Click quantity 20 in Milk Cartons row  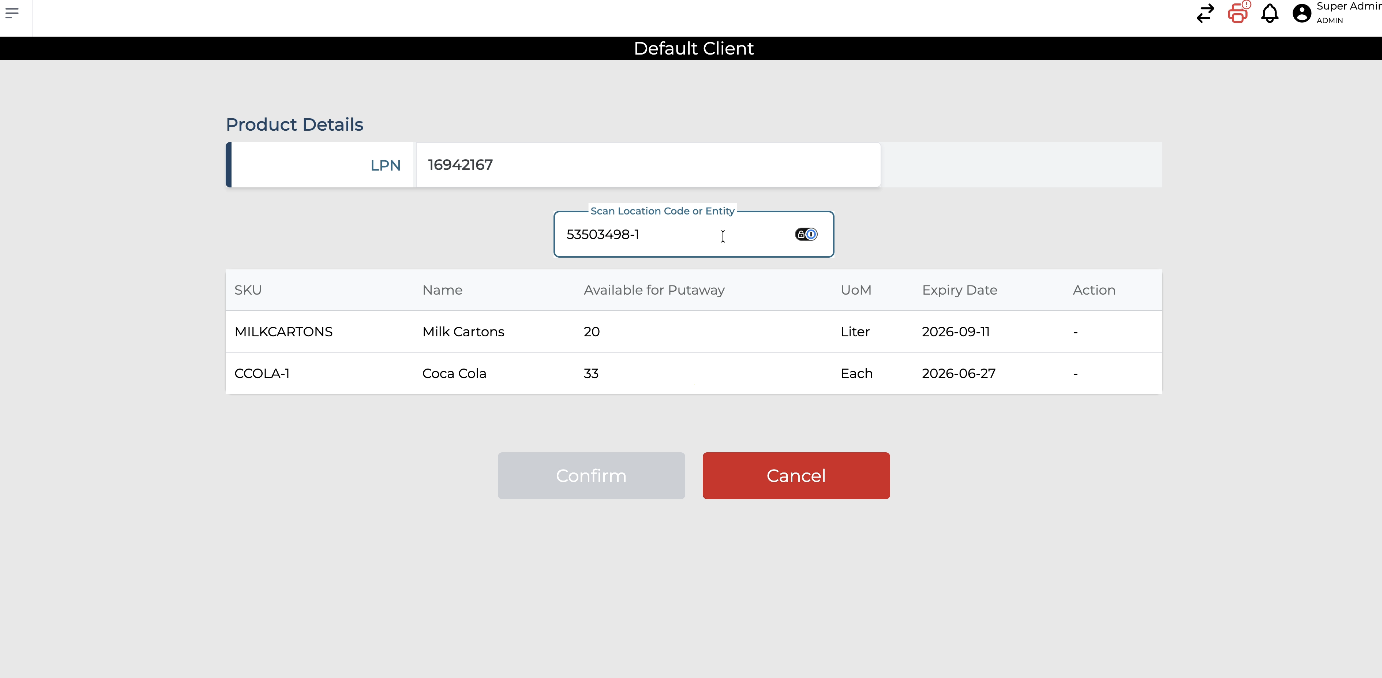pyautogui.click(x=592, y=332)
